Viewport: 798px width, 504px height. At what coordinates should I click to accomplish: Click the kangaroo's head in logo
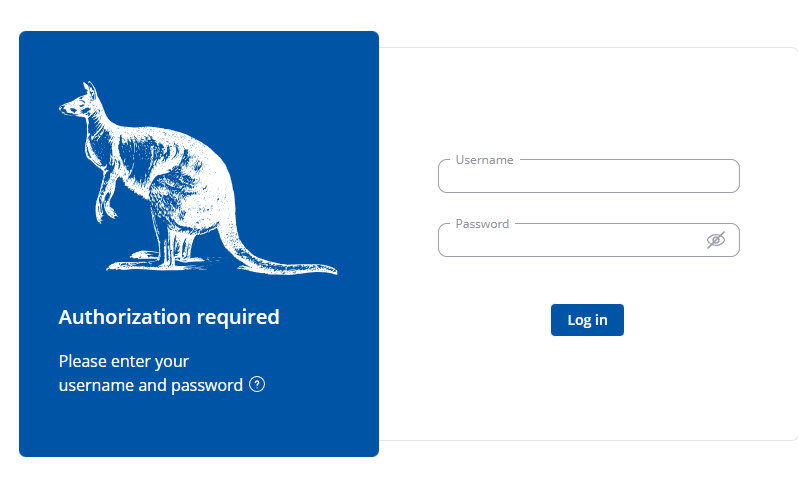tap(78, 101)
